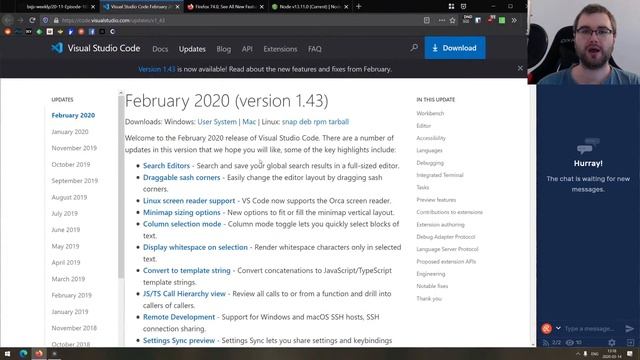Click the Mac download link
Viewport: 640px width, 360px height.
pos(249,122)
